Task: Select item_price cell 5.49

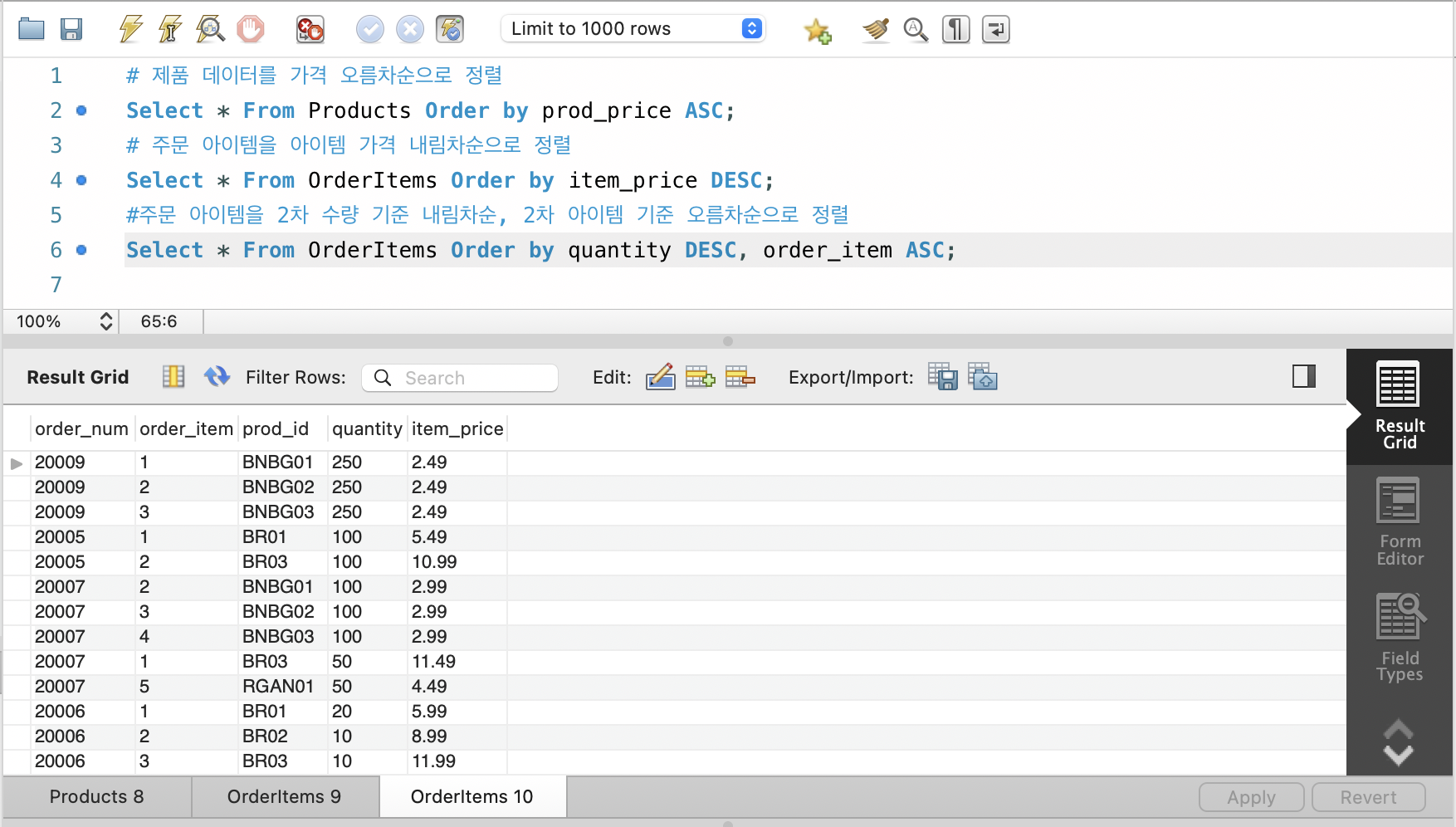Action: 457,537
